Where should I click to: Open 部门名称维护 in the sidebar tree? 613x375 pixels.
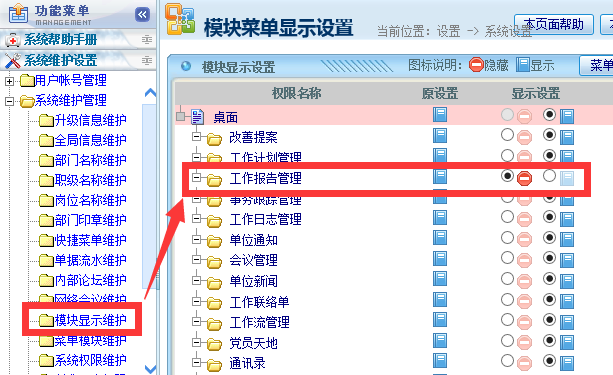coord(91,160)
